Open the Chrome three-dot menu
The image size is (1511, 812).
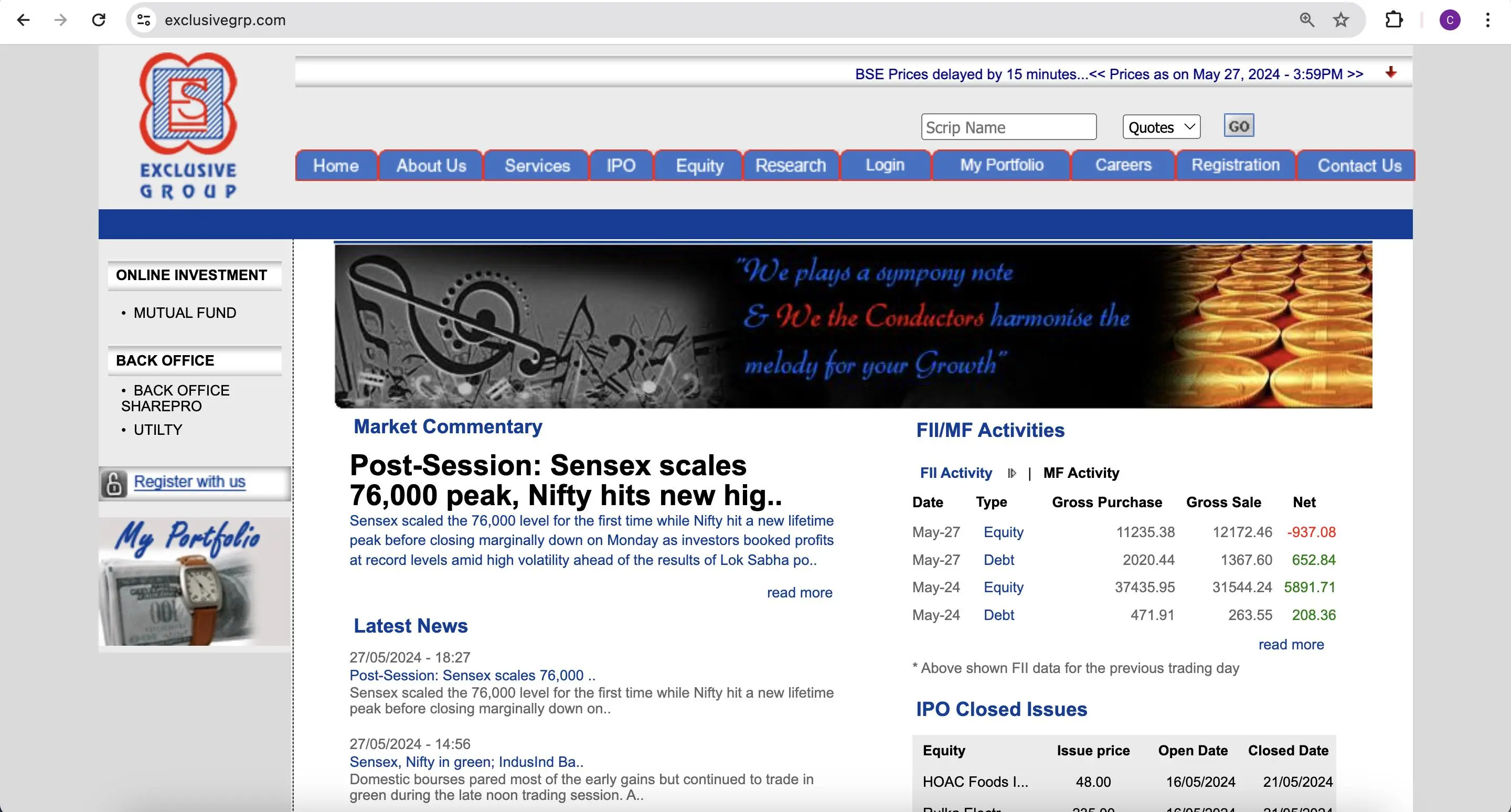coord(1487,20)
